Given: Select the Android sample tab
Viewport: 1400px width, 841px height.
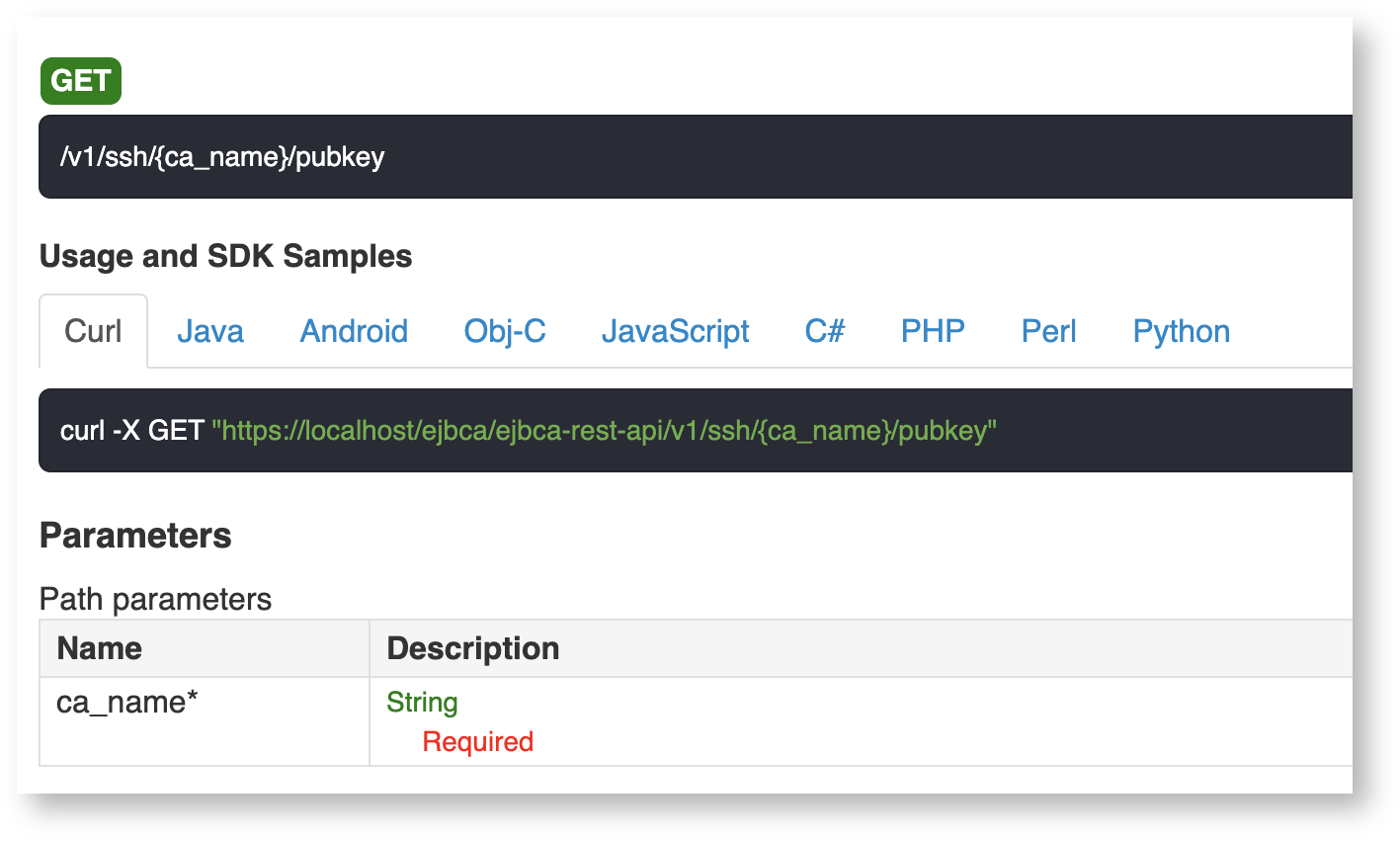Looking at the screenshot, I should tap(354, 331).
